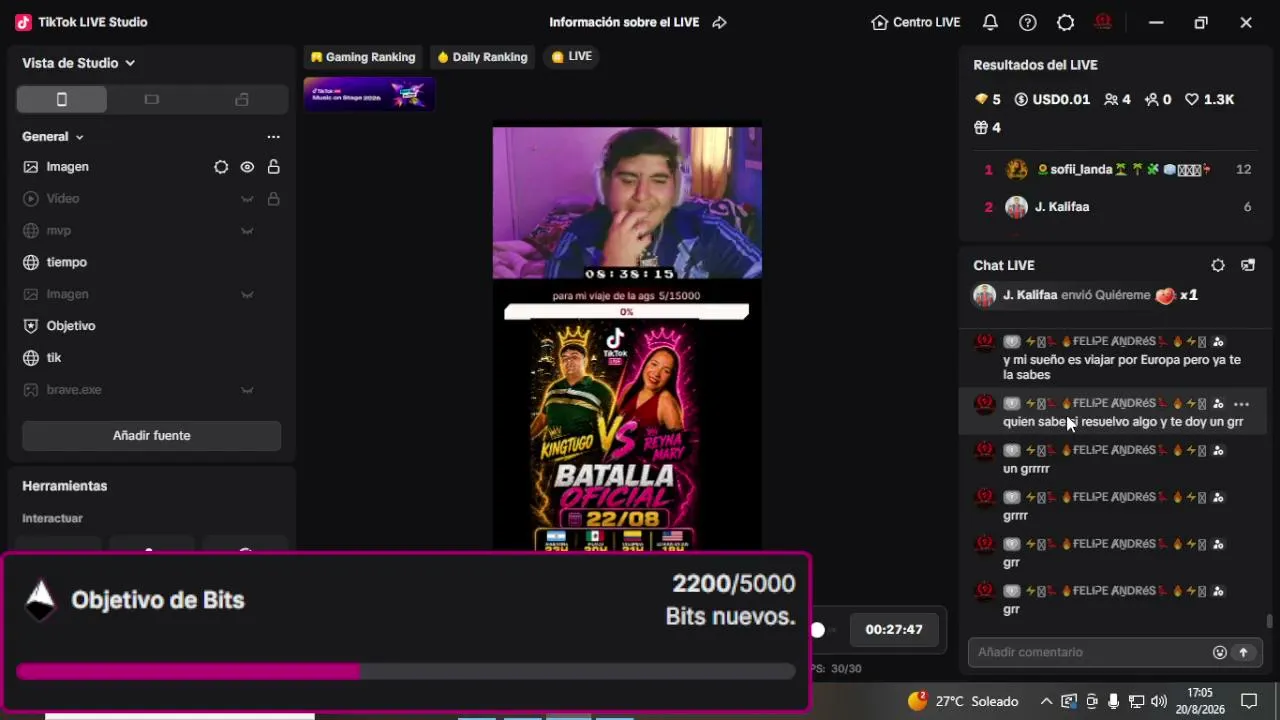The image size is (1280, 720).
Task: Click the globe icon of the mvp source
Action: [31, 231]
